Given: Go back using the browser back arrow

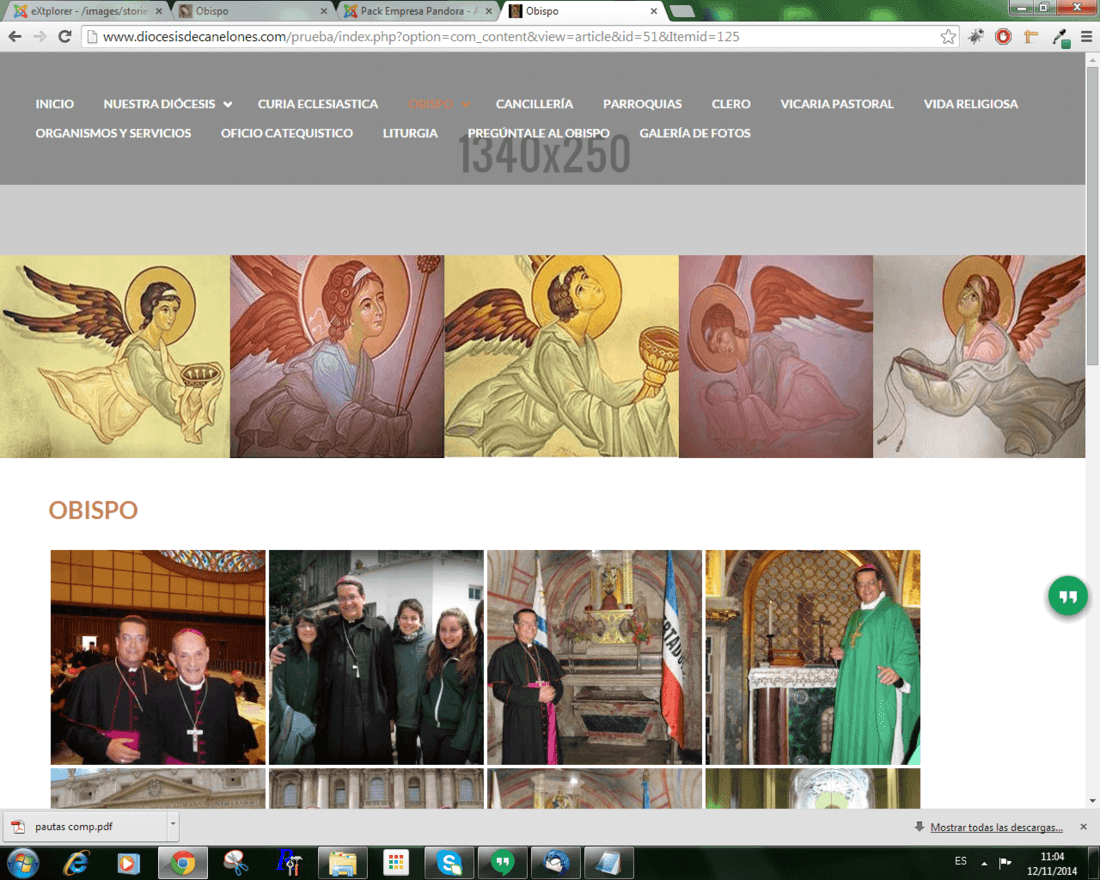Looking at the screenshot, I should (x=15, y=36).
